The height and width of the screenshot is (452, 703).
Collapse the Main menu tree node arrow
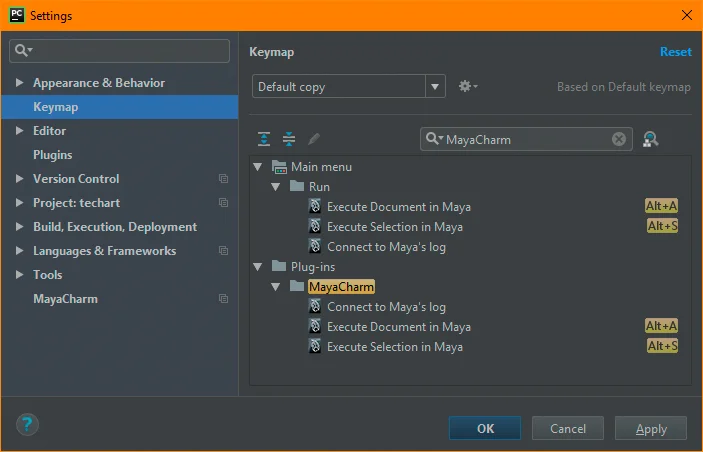258,167
